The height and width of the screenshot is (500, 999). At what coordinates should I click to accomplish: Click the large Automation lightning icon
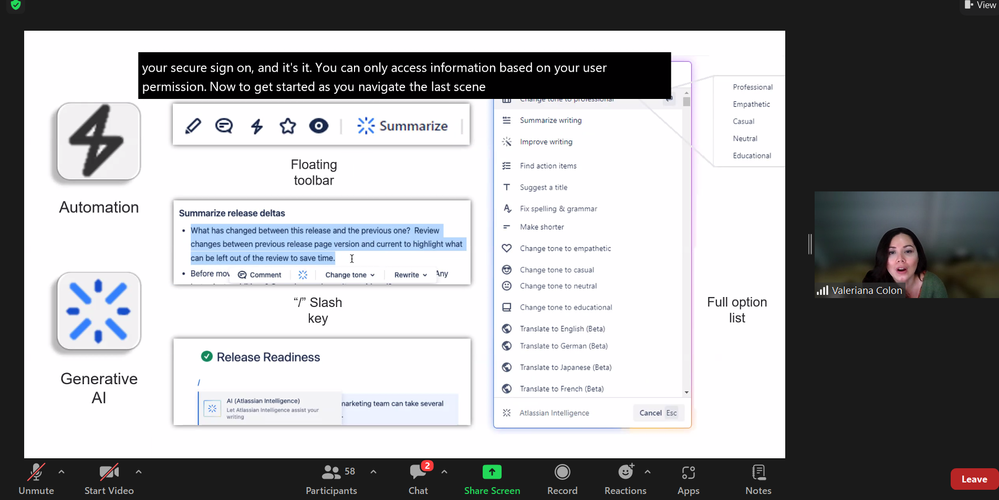tap(99, 141)
